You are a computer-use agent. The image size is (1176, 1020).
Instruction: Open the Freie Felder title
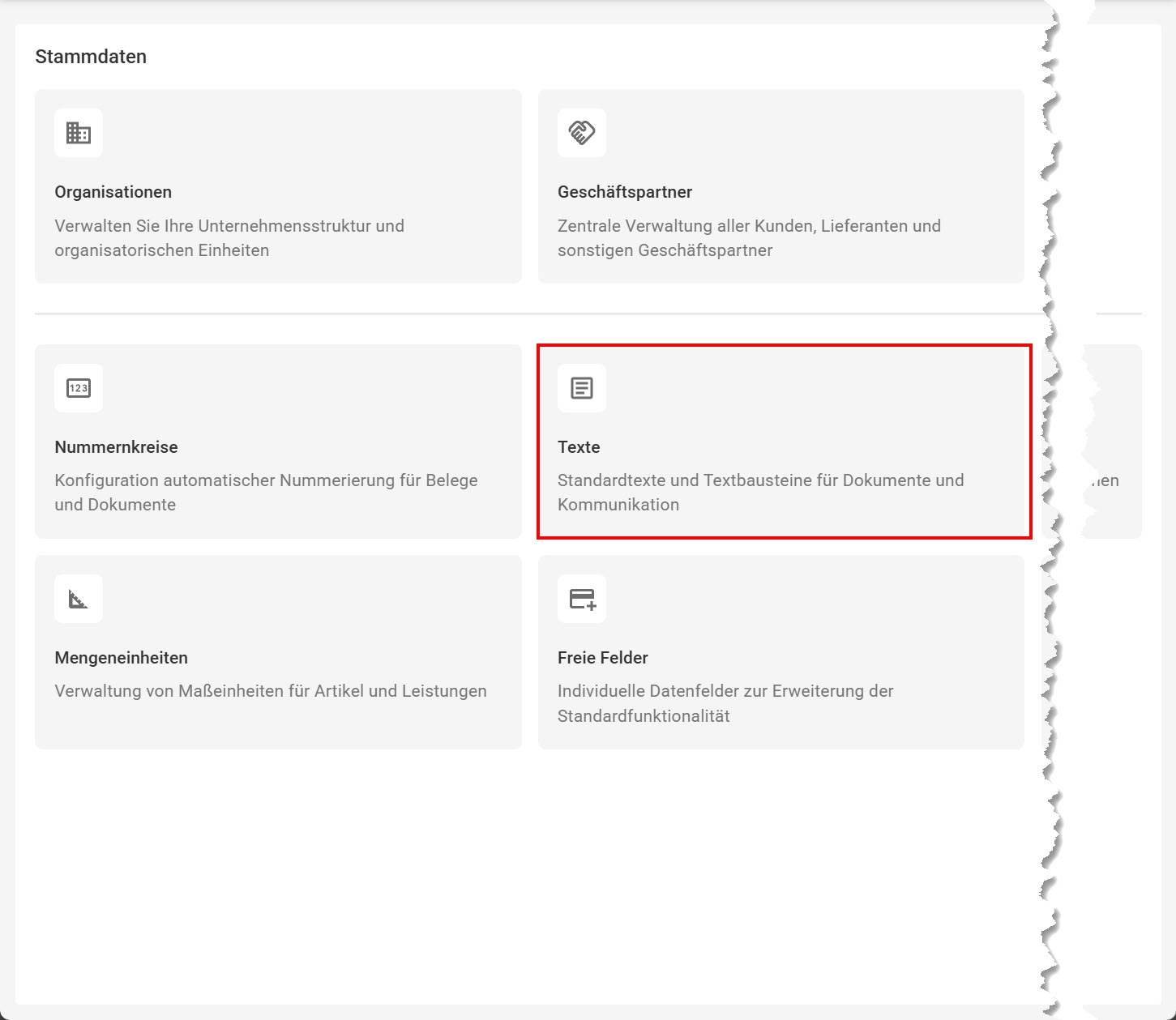click(x=602, y=658)
